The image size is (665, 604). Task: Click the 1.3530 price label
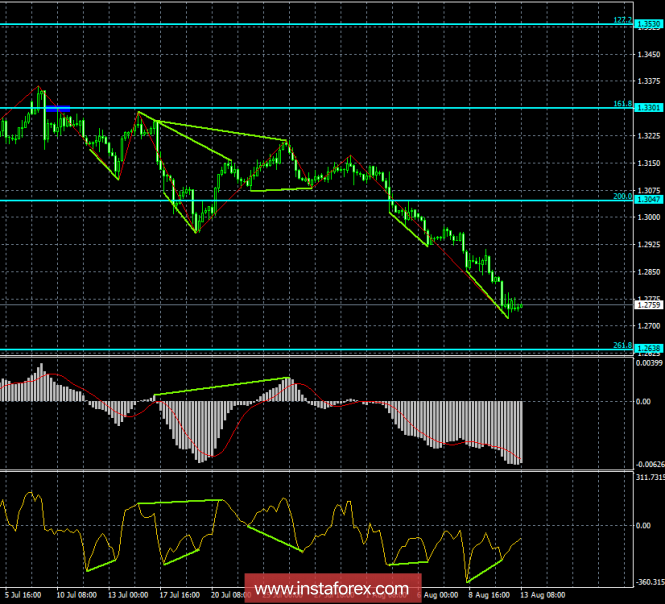[647, 25]
